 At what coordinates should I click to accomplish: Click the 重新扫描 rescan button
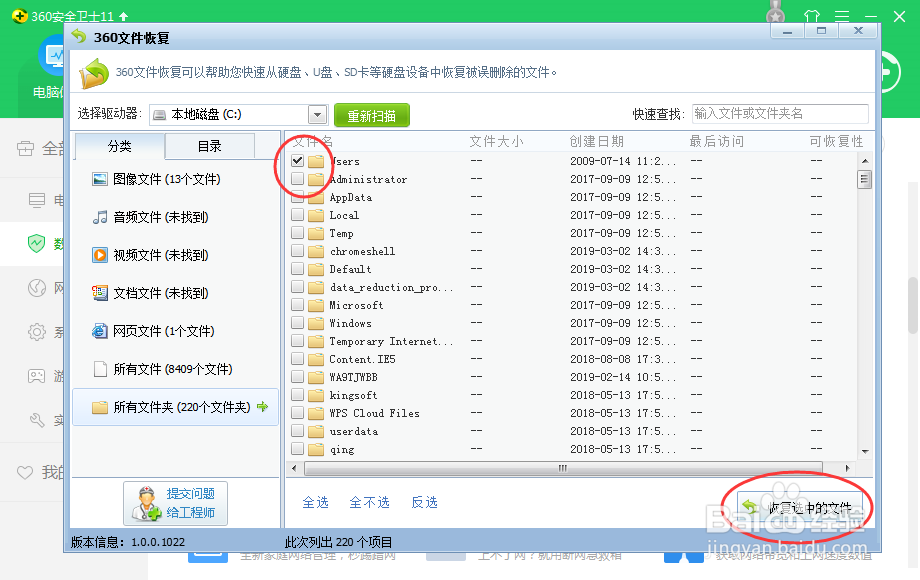click(x=372, y=115)
